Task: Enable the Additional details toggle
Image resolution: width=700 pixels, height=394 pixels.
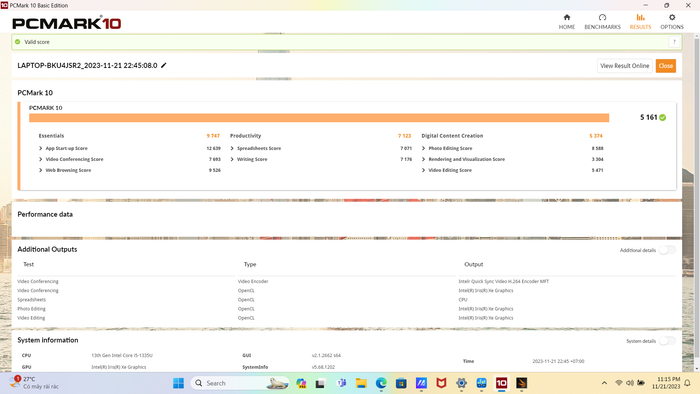Action: point(667,250)
